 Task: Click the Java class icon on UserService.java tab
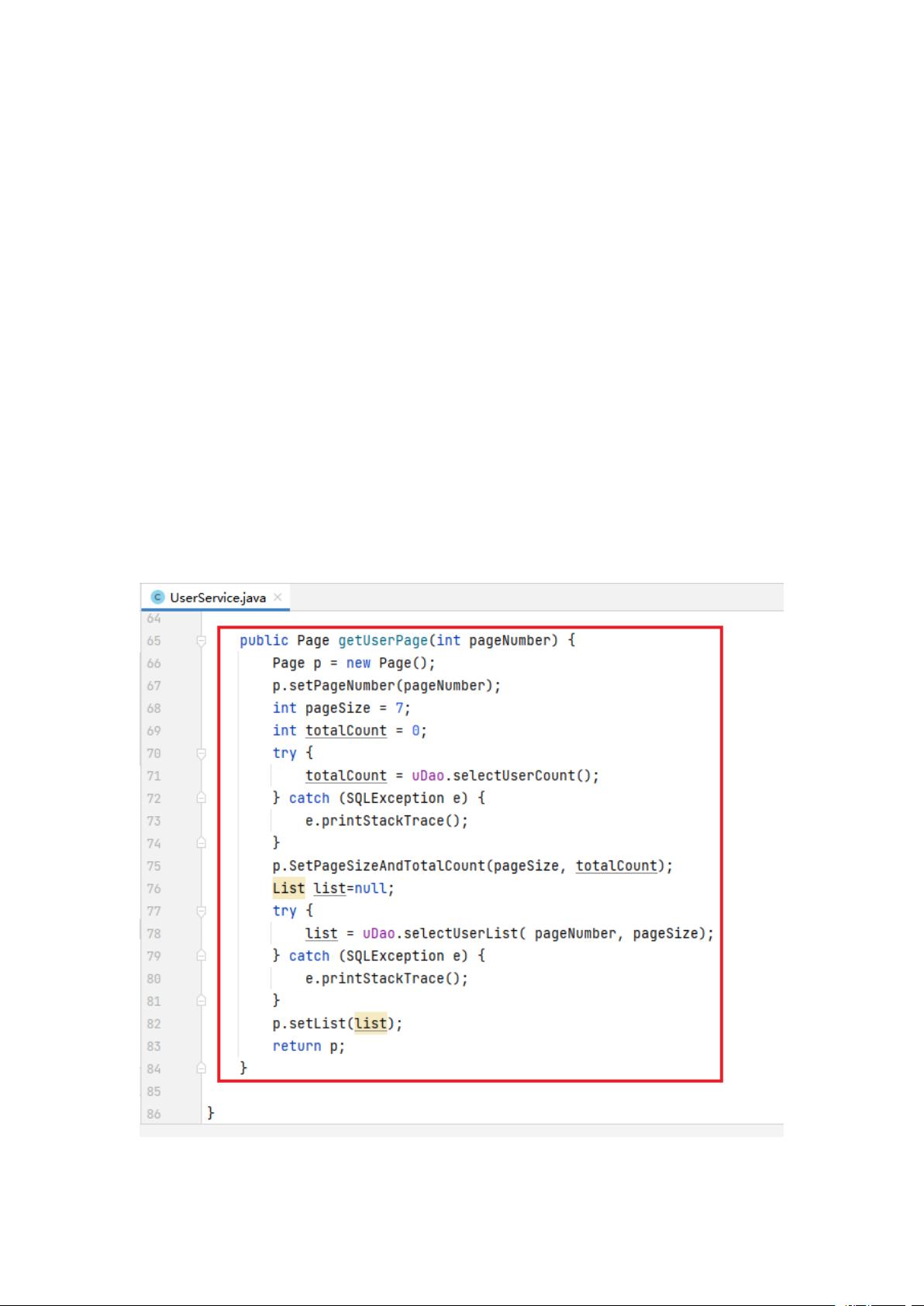tap(158, 597)
